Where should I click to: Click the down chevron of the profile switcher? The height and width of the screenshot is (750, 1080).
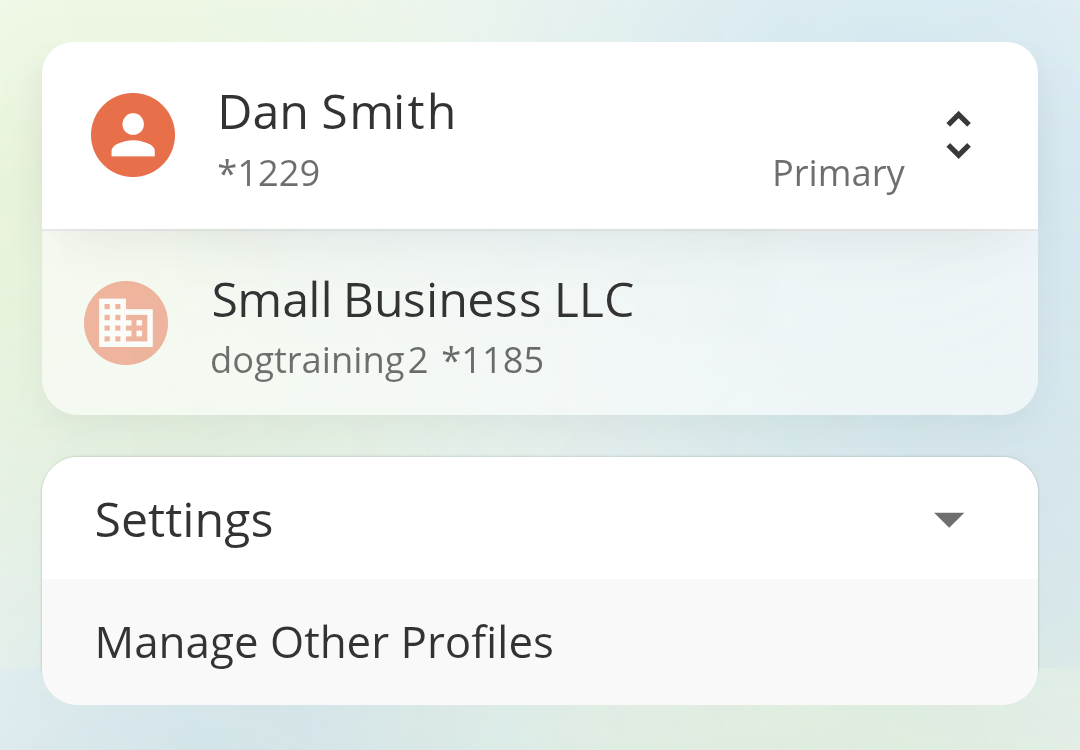(x=958, y=151)
